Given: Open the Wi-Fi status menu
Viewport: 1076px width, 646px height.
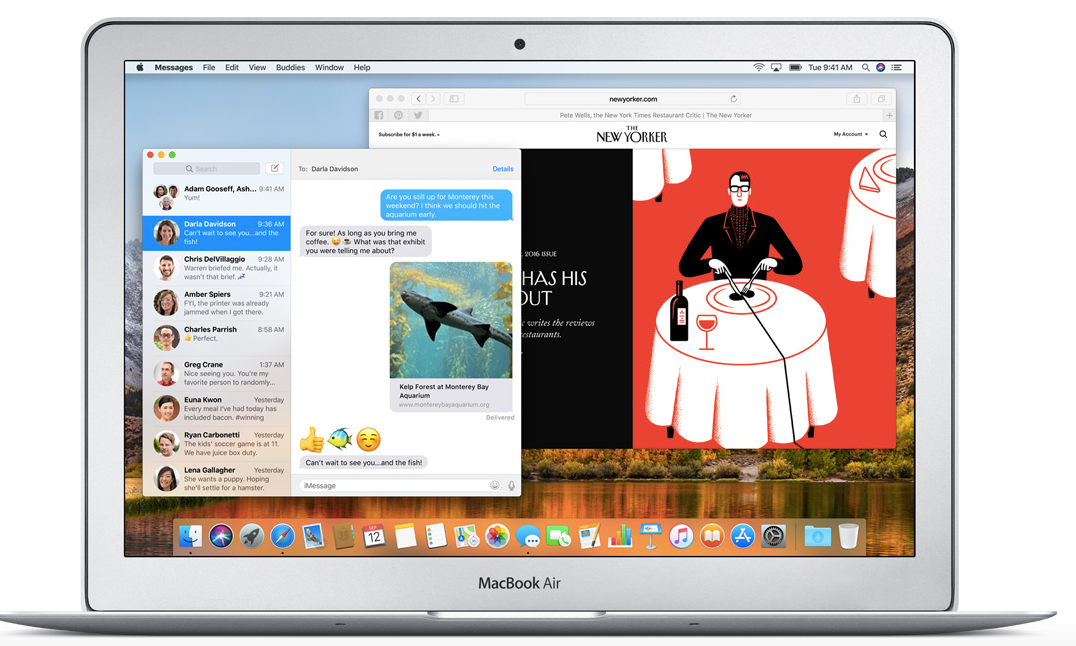Looking at the screenshot, I should click(759, 68).
